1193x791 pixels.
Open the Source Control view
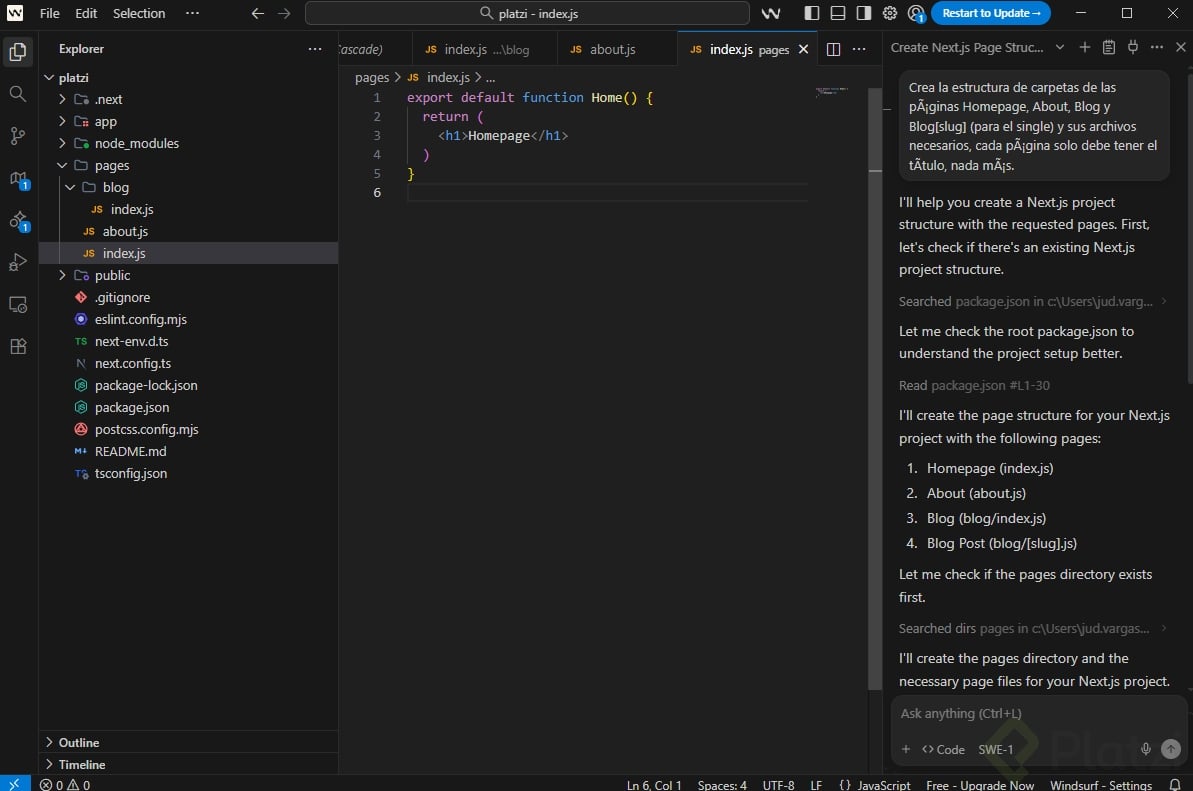pos(18,136)
